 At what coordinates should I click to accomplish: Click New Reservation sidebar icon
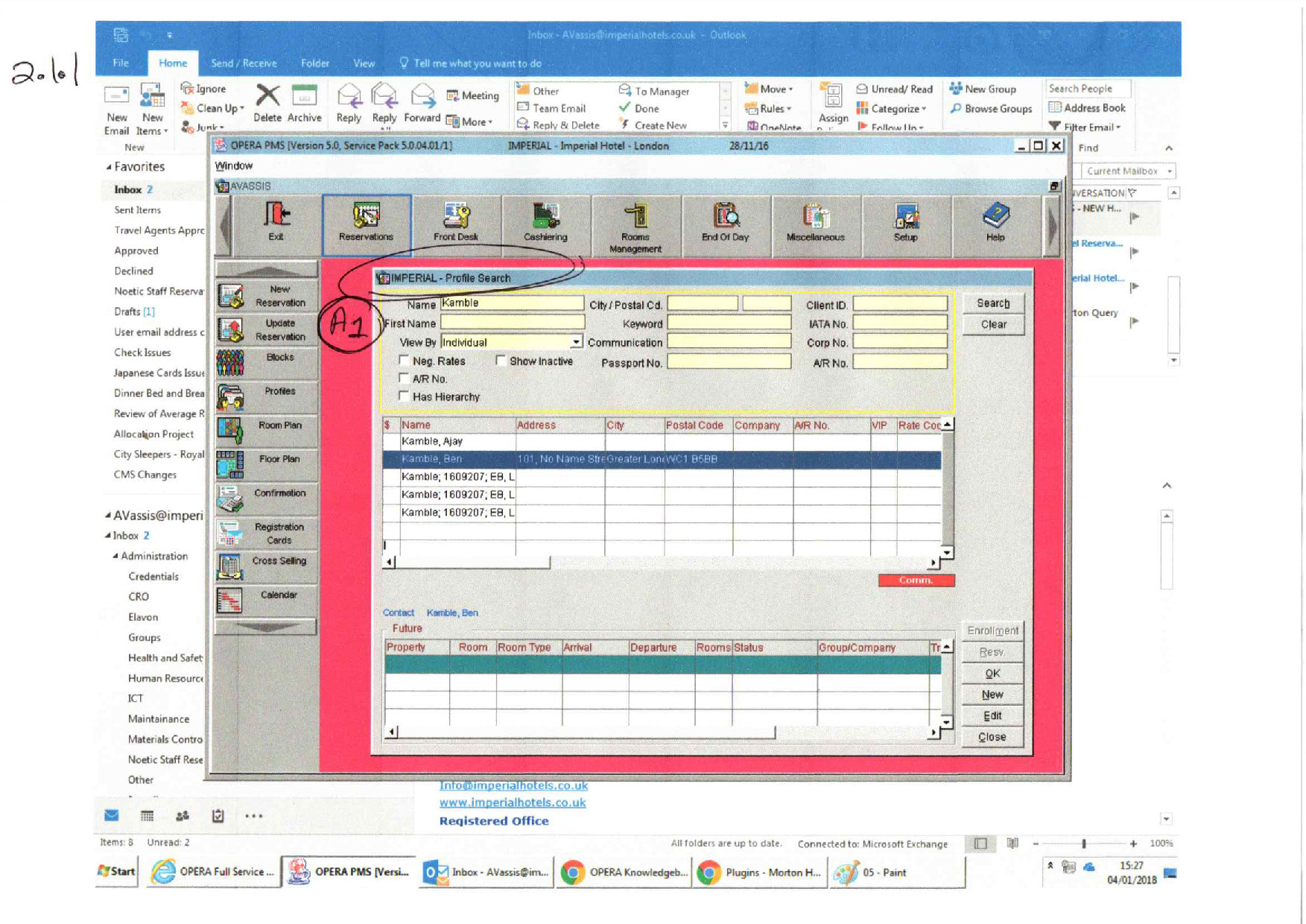click(x=267, y=296)
